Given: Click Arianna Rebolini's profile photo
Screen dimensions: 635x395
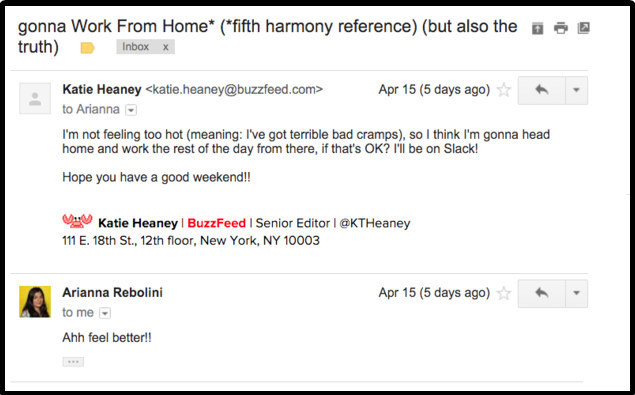Looking at the screenshot, I should coord(35,302).
